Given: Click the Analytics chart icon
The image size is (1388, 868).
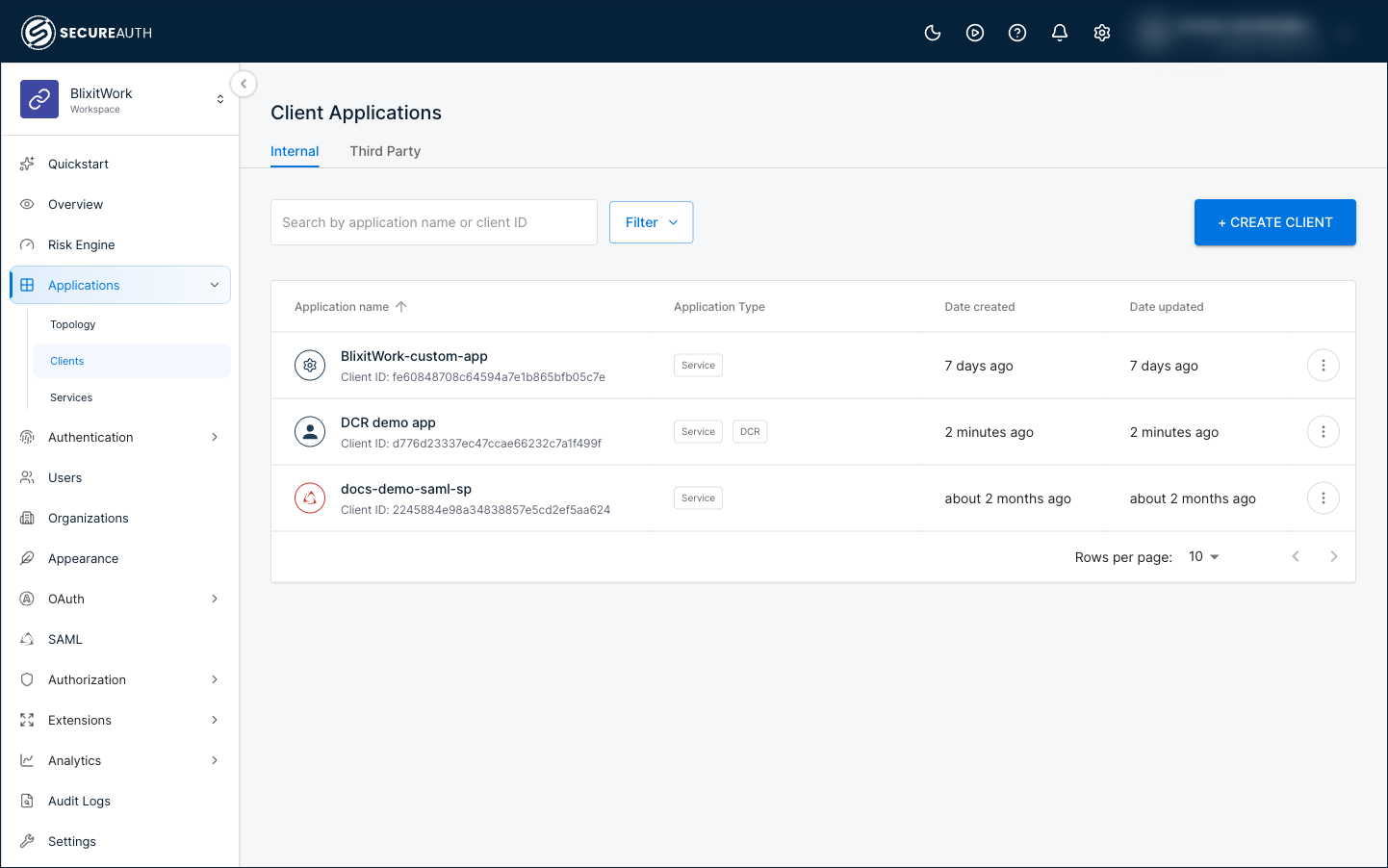Looking at the screenshot, I should click(x=27, y=760).
